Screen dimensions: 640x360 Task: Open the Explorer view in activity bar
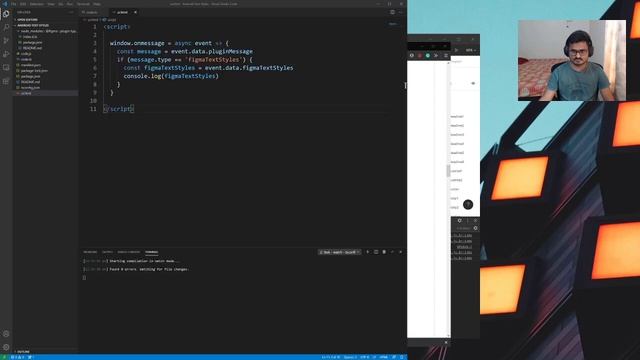click(x=6, y=14)
